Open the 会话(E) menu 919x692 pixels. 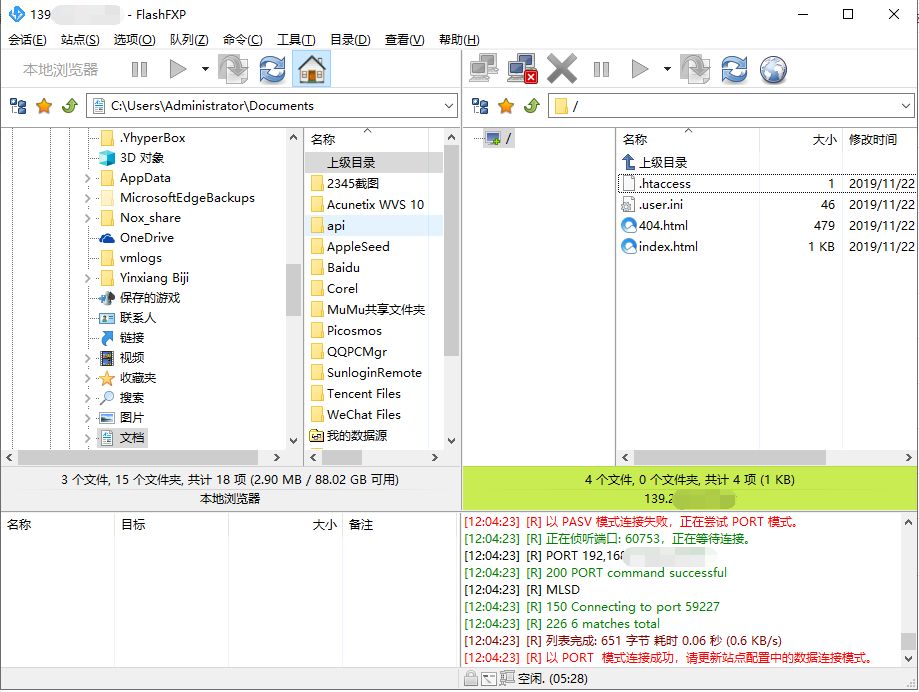tap(27, 40)
